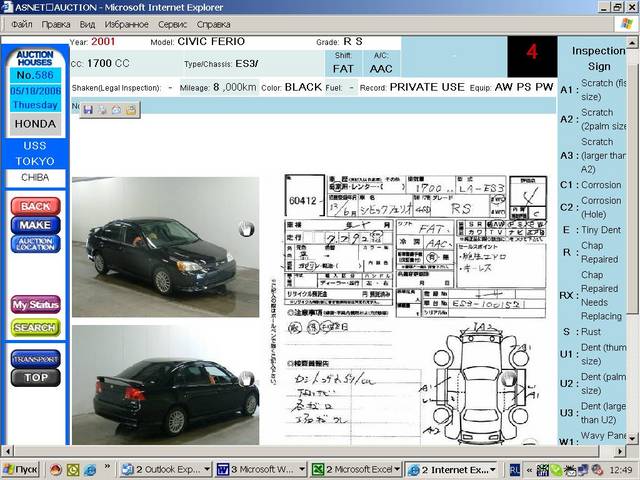Click the email image icon
Screen dimensions: 640x480
tap(116, 110)
